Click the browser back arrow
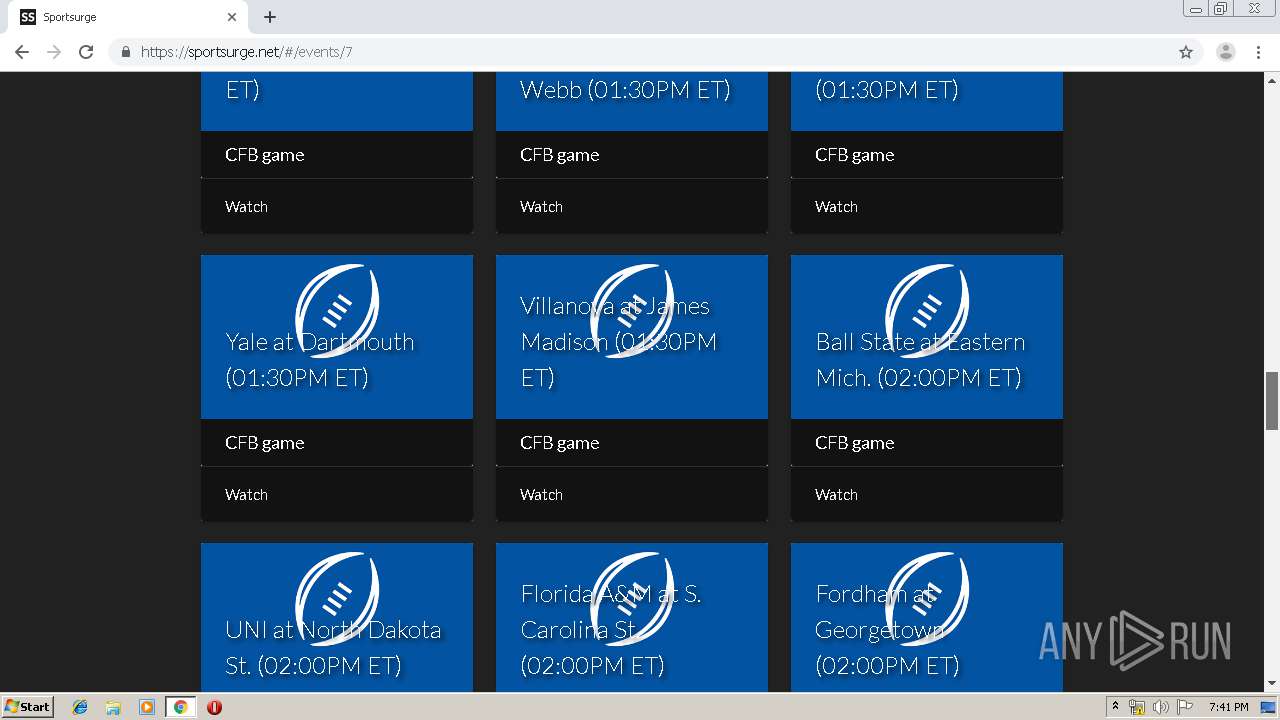The image size is (1280, 720). (22, 52)
